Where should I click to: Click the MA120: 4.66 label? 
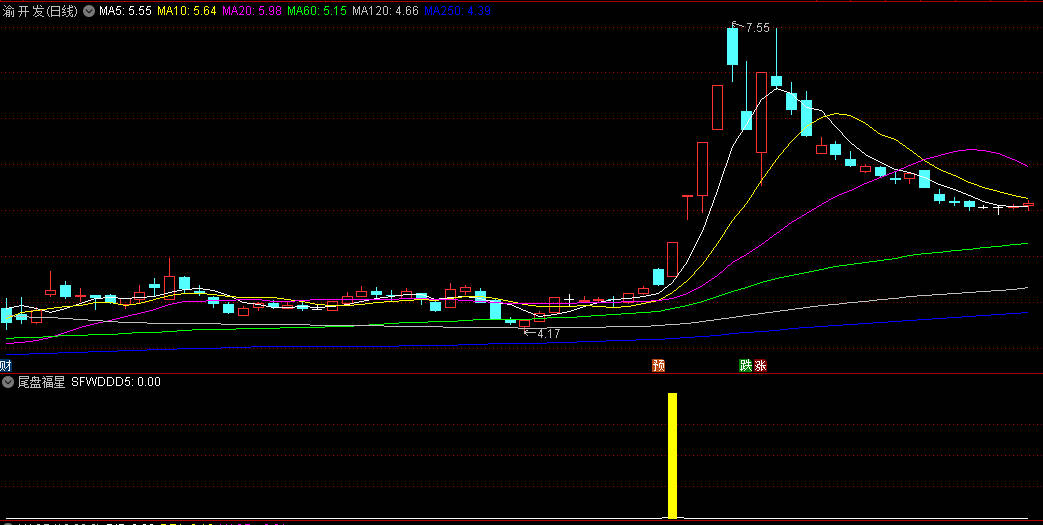(385, 11)
